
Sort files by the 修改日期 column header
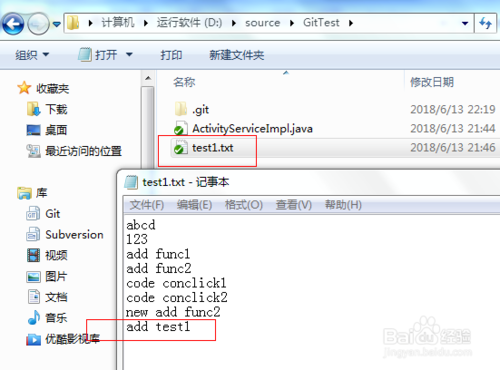[432, 82]
